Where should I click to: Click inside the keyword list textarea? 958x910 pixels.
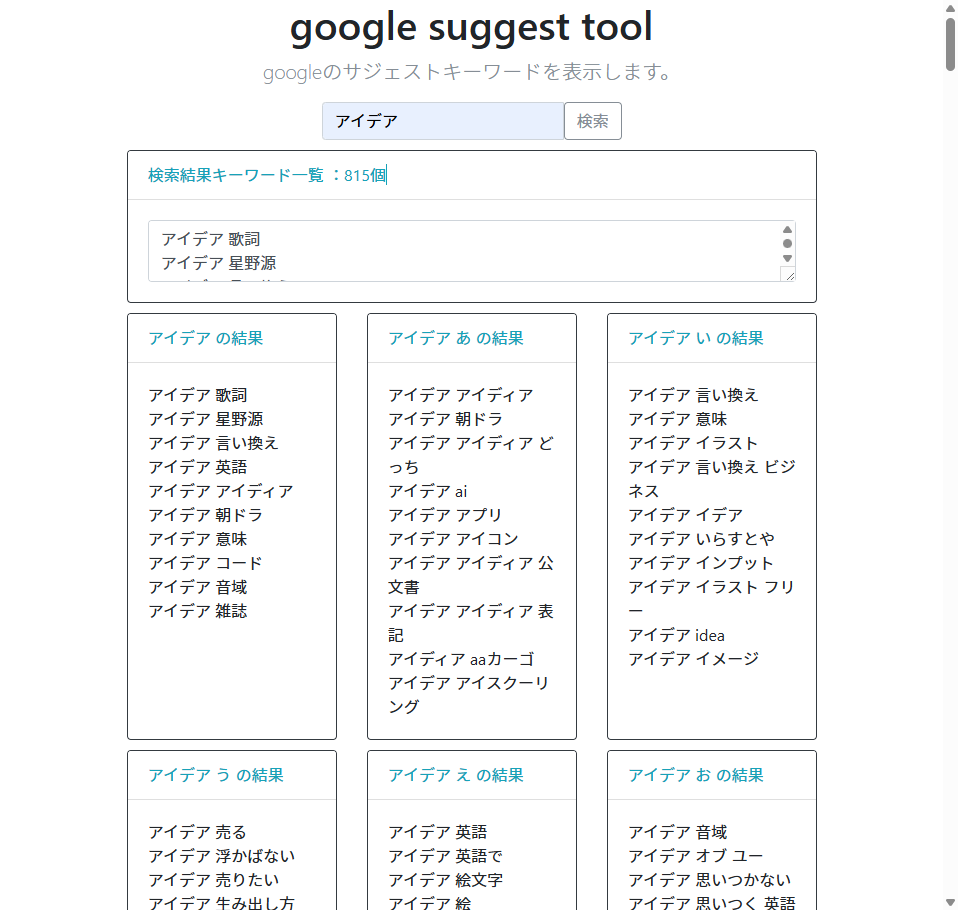pyautogui.click(x=460, y=250)
